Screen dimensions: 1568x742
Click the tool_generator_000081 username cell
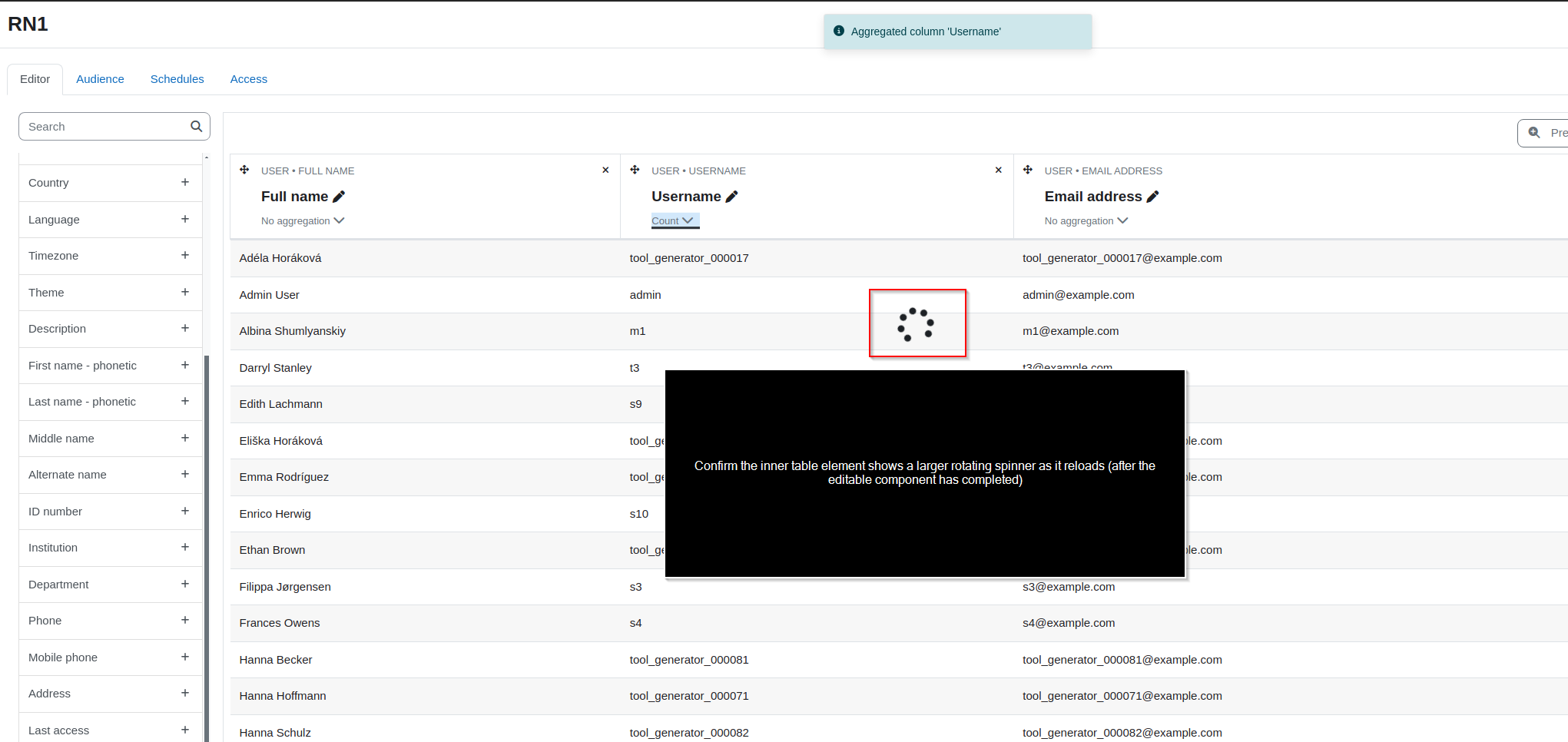tap(689, 660)
